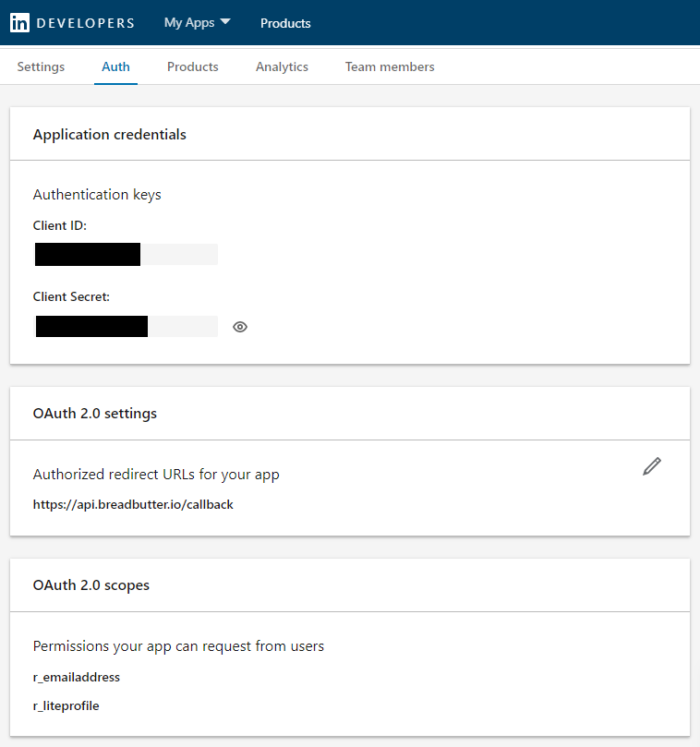The width and height of the screenshot is (700, 747).
Task: Click the r_emailaddress scope
Action: point(76,677)
